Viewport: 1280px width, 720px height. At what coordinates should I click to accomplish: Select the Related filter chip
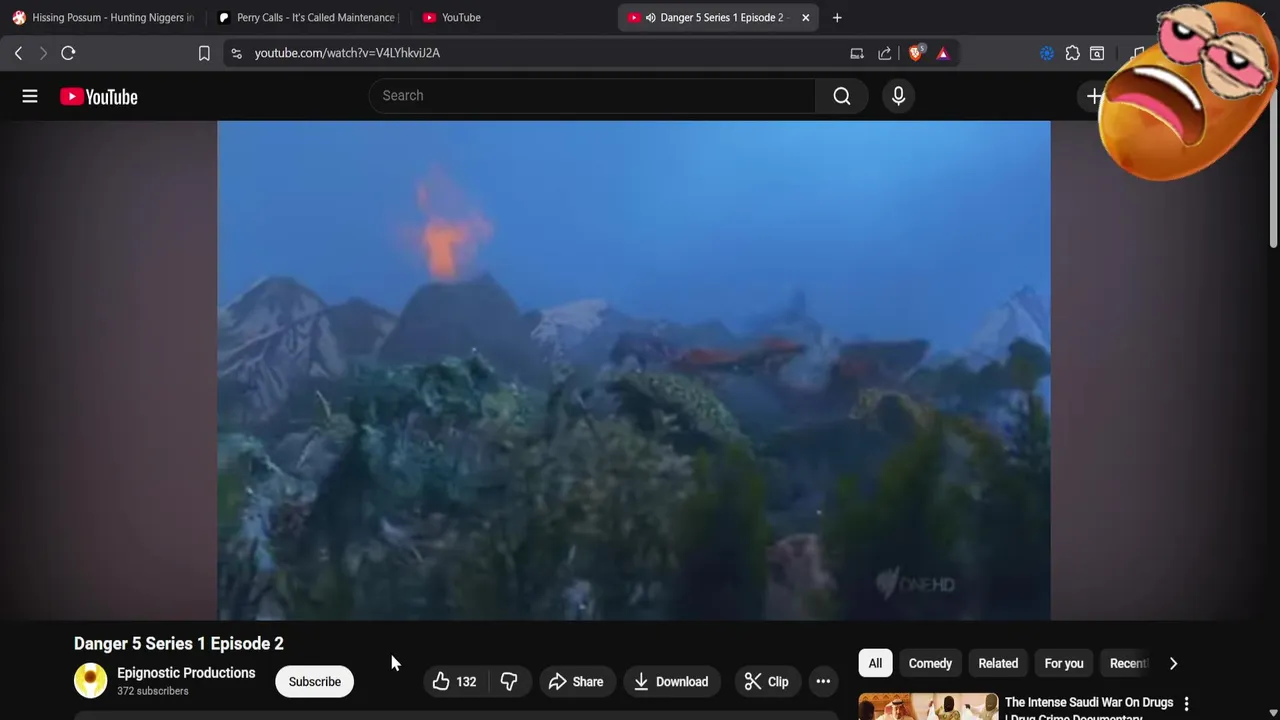tap(998, 663)
